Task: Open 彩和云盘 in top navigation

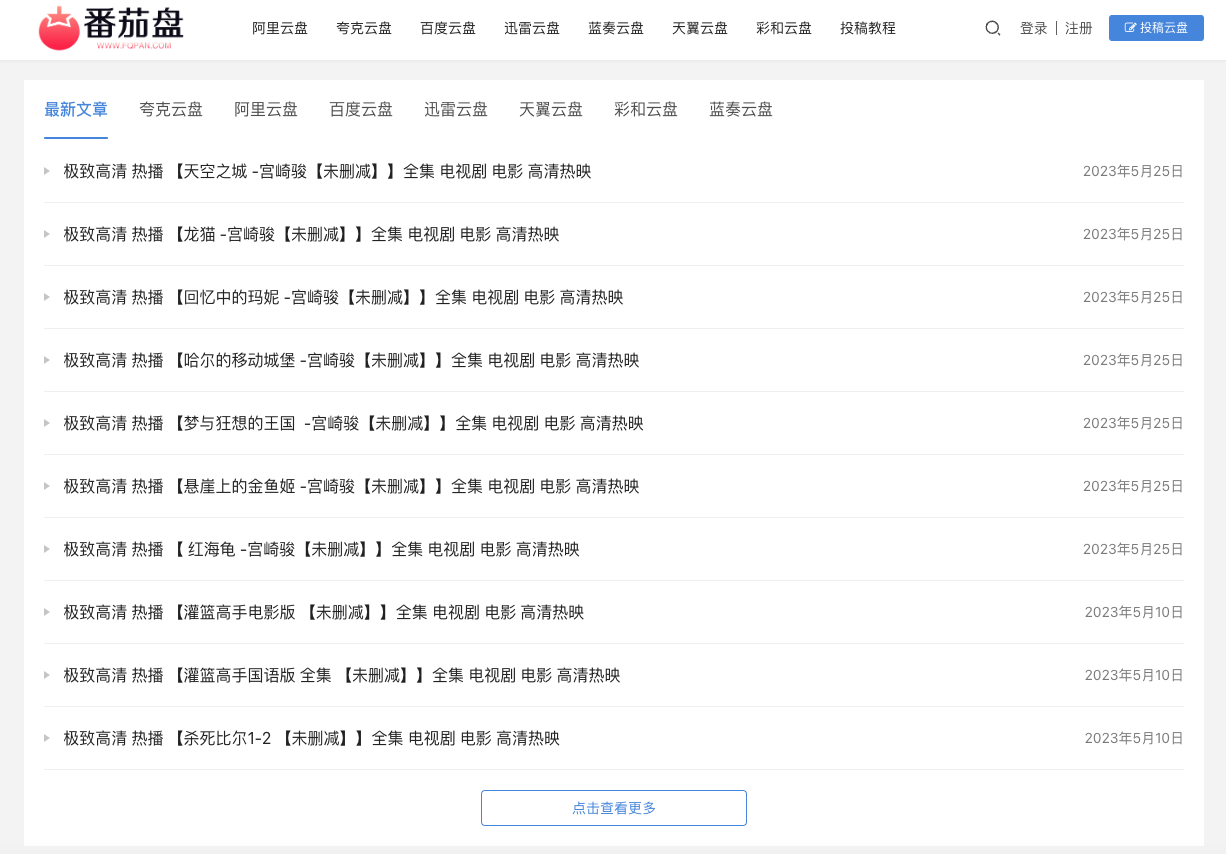Action: pos(784,28)
